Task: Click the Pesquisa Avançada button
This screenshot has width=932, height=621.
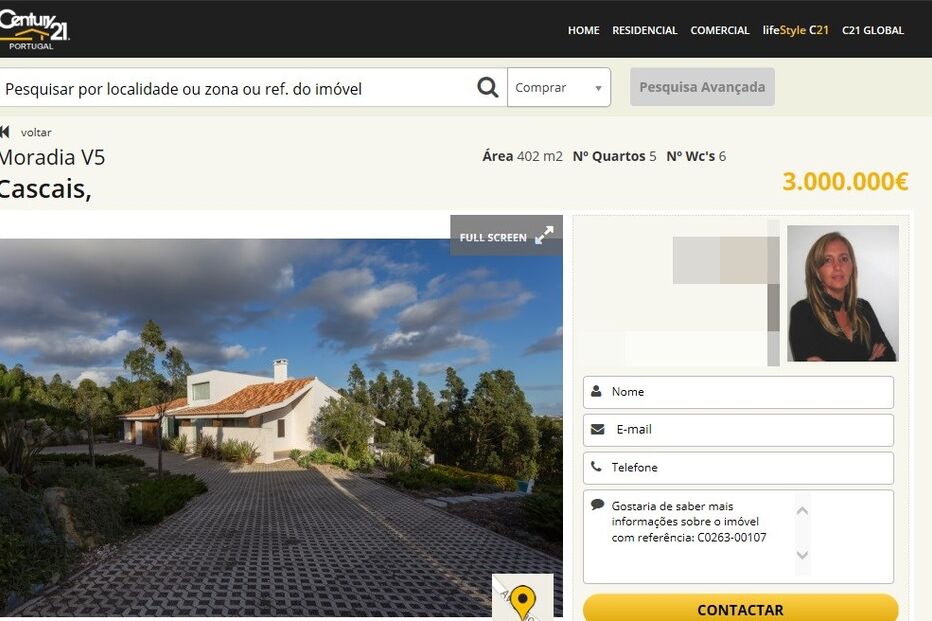Action: point(702,87)
